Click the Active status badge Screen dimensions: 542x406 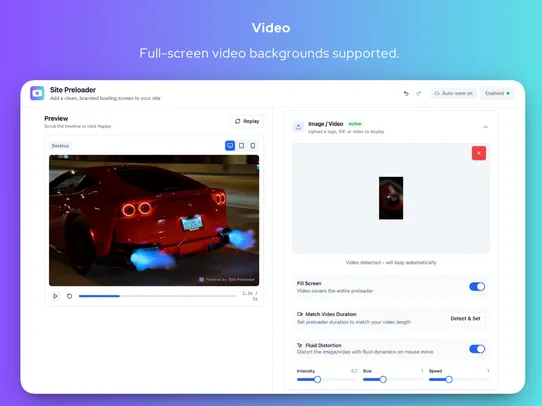(x=355, y=124)
